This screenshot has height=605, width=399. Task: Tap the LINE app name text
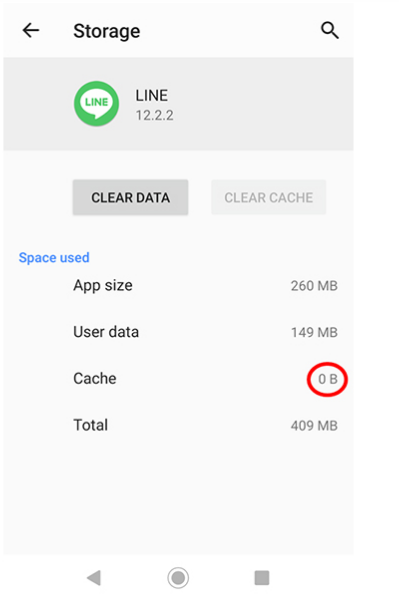pyautogui.click(x=151, y=95)
